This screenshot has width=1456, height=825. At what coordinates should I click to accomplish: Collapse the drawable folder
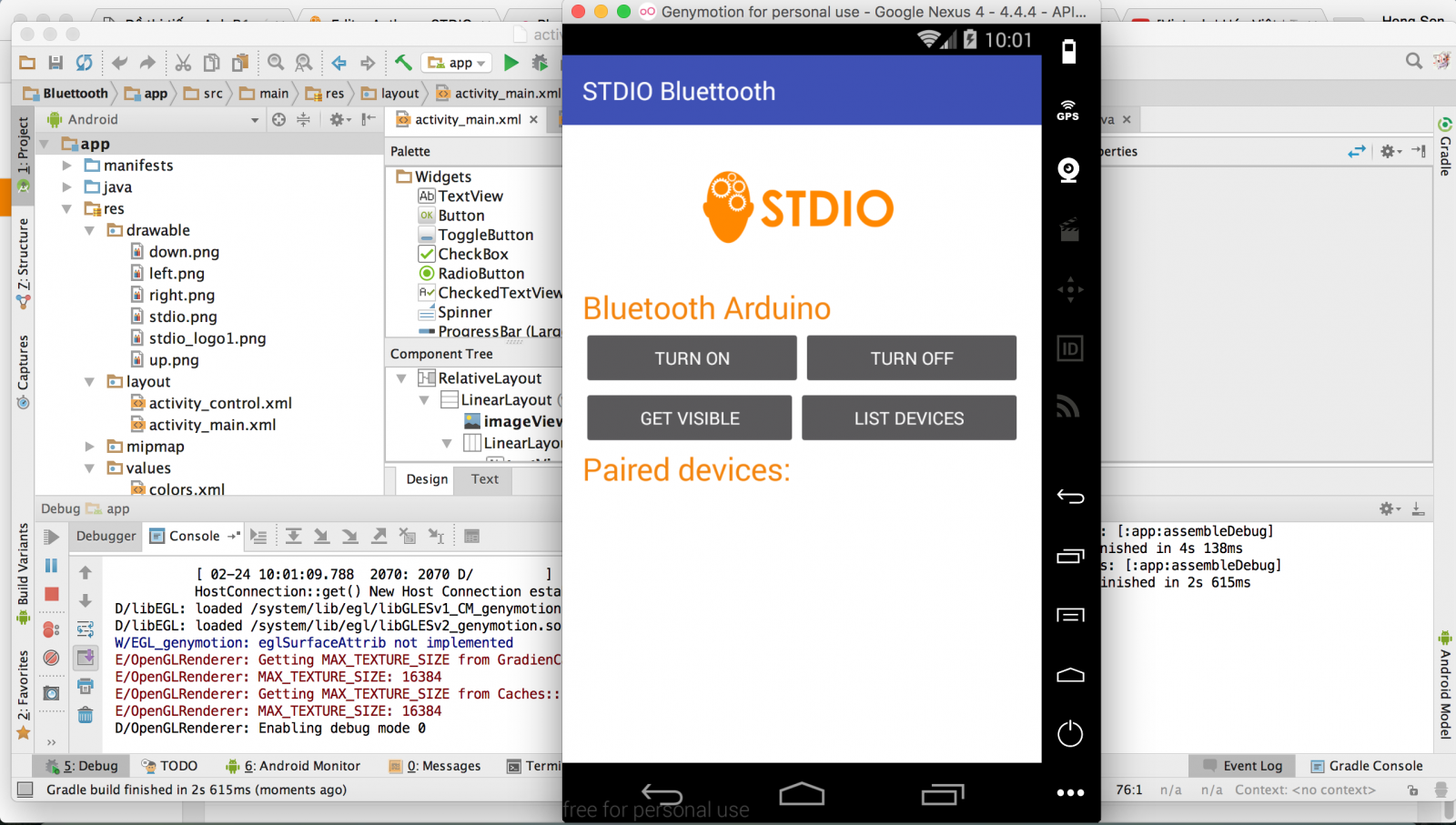[89, 231]
